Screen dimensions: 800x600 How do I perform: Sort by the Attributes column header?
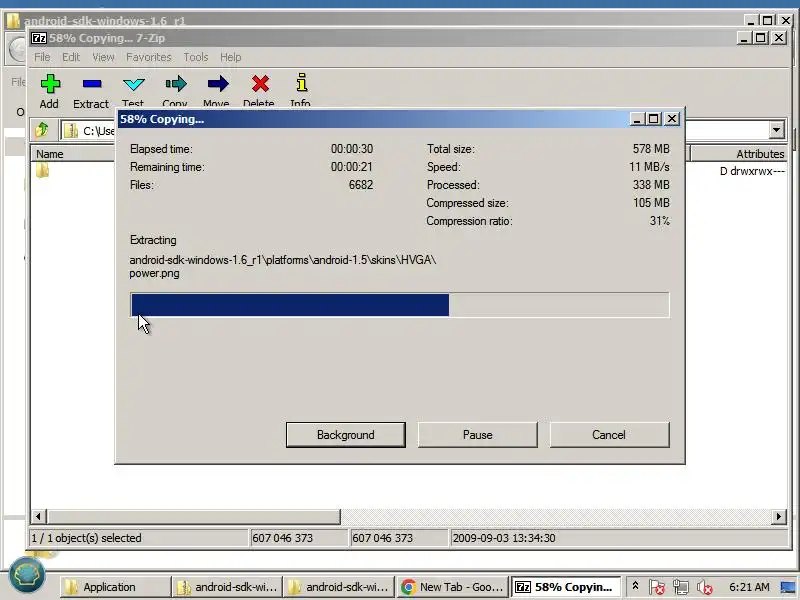pos(738,154)
